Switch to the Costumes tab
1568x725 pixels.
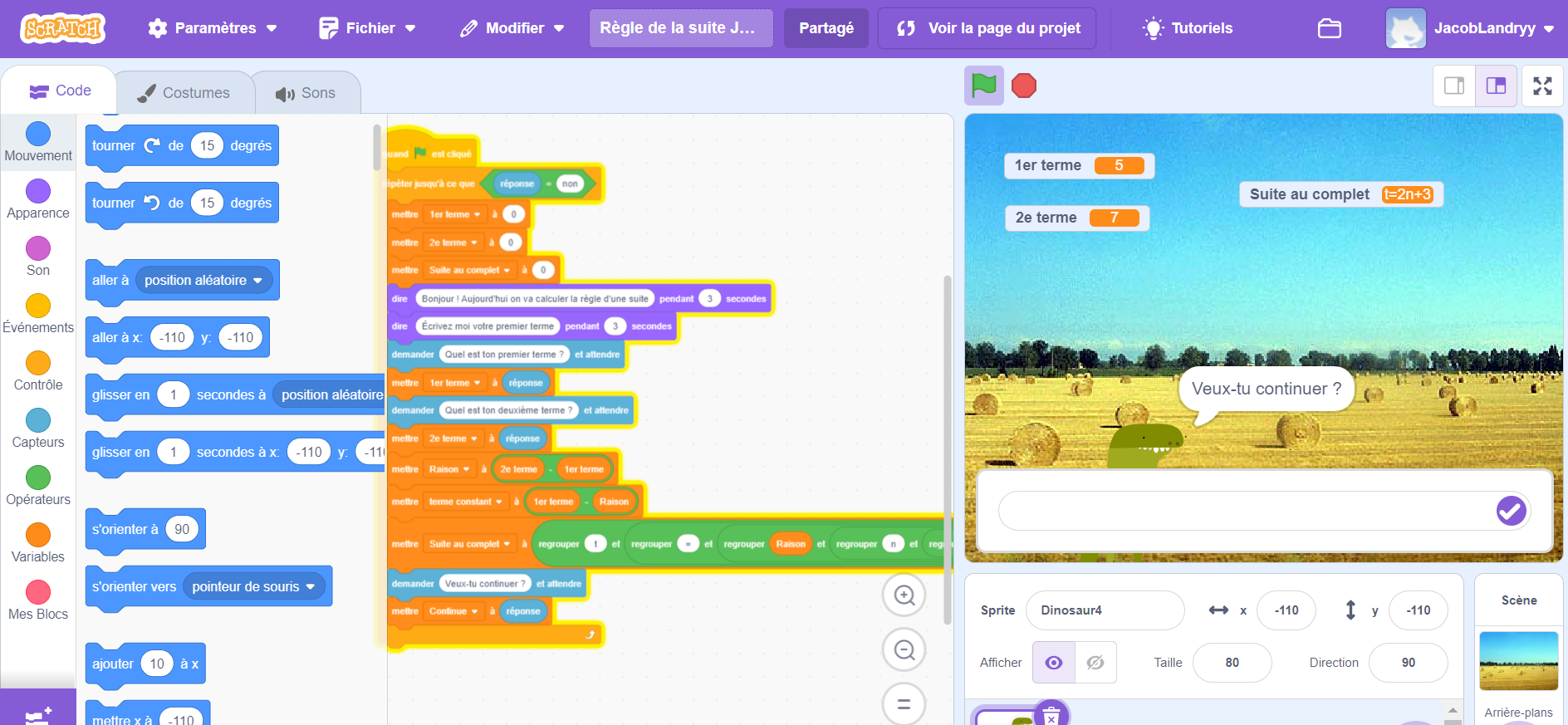tap(184, 93)
